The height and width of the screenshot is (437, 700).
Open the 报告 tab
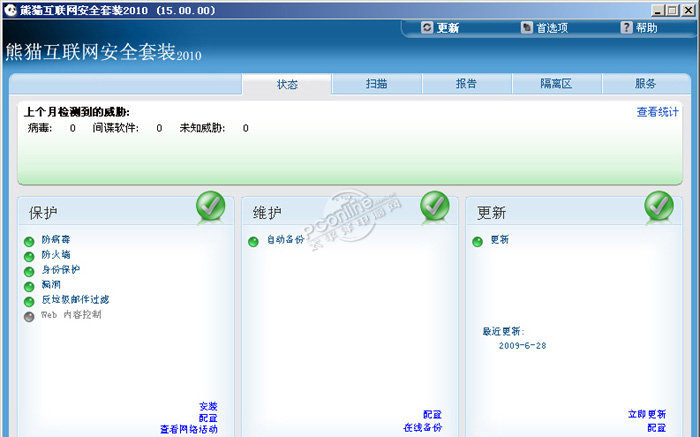[x=467, y=84]
